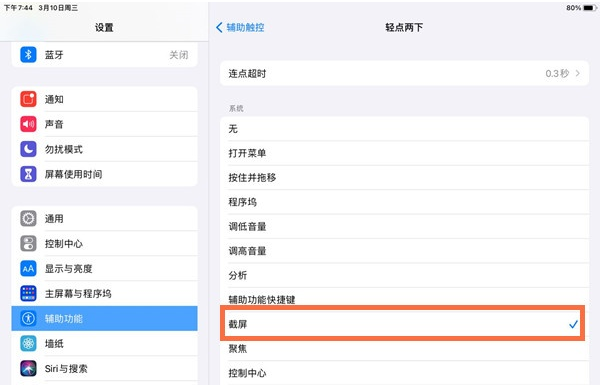Open the General (通用) gear icon
The height and width of the screenshot is (385, 600).
[28, 219]
